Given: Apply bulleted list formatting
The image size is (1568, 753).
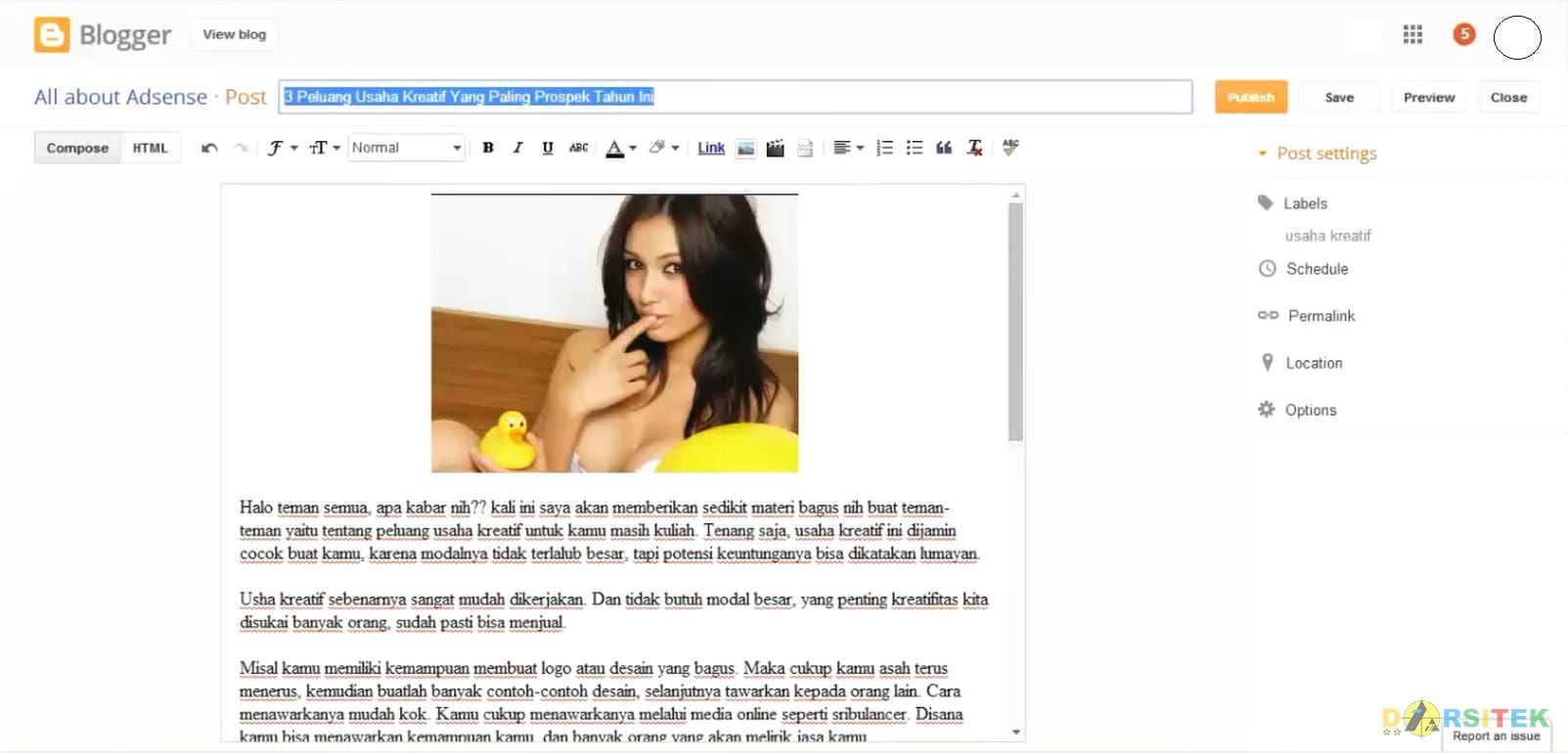Looking at the screenshot, I should point(915,148).
